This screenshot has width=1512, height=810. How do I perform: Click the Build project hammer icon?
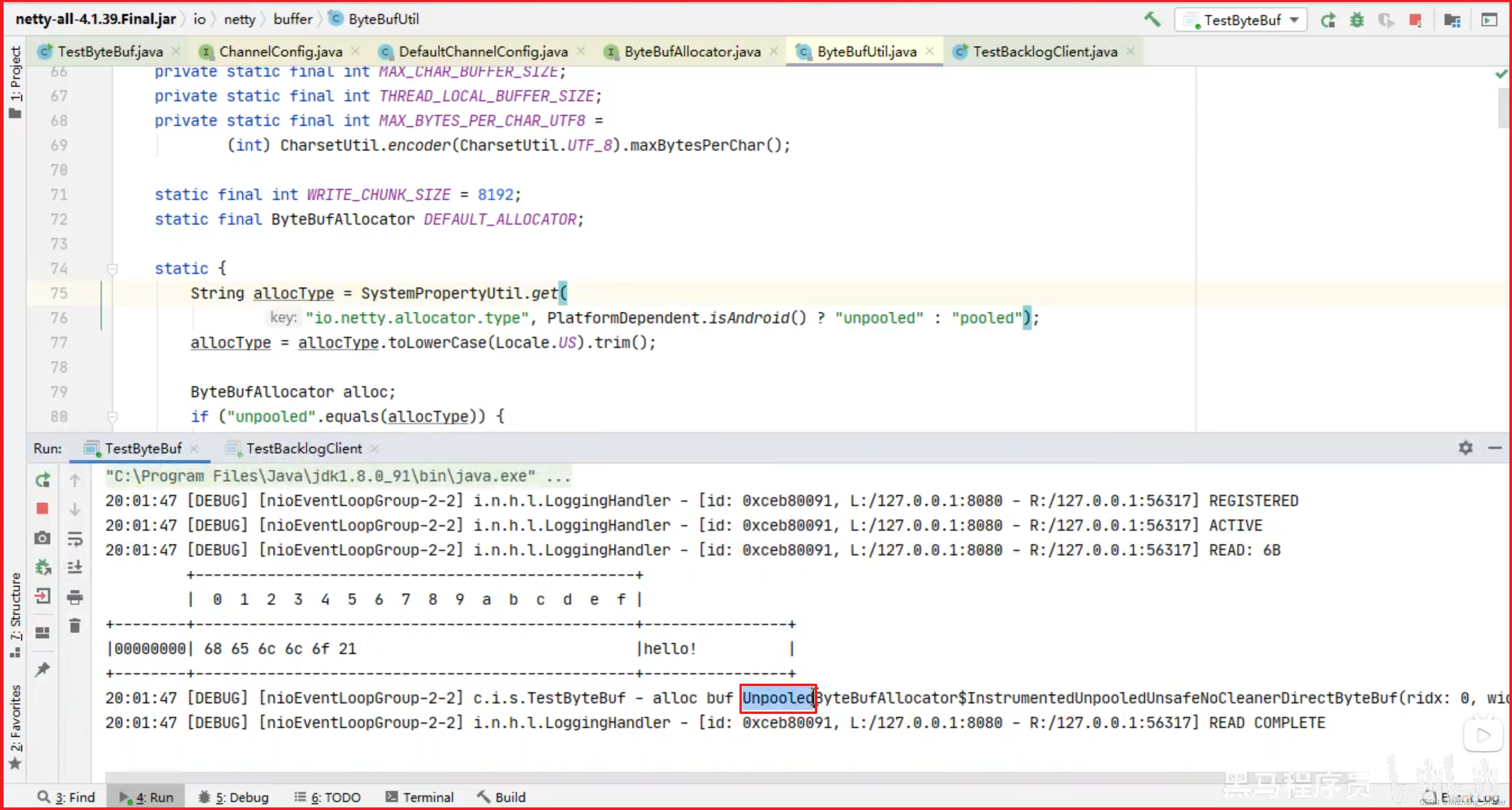[x=1152, y=20]
